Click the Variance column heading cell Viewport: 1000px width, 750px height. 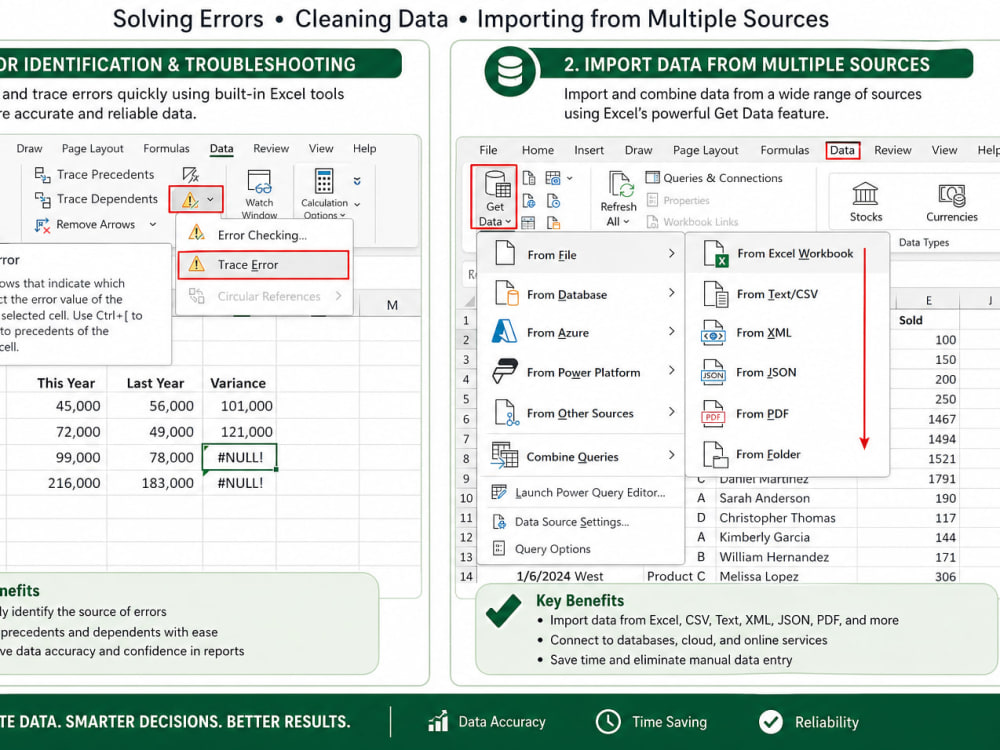click(239, 383)
